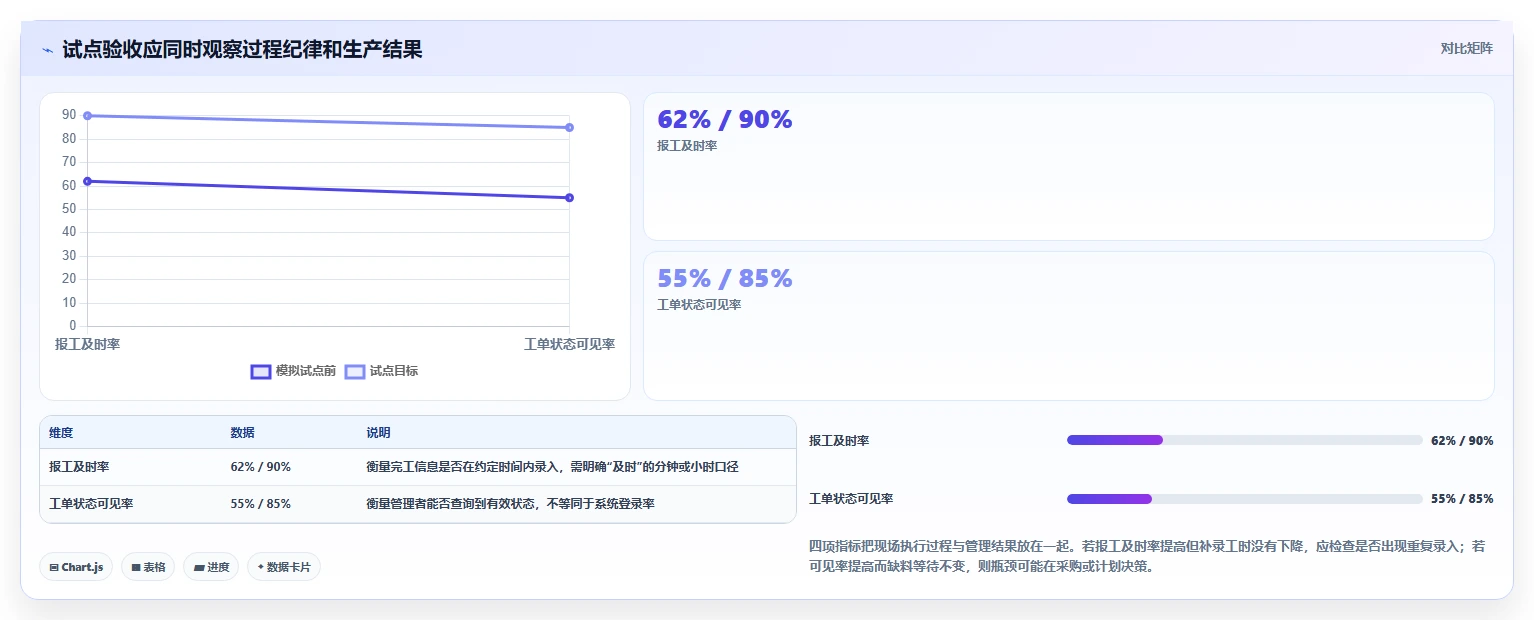Image resolution: width=1534 pixels, height=620 pixels.
Task: Click the 报工及时率 label under the 62% card
Action: click(687, 146)
